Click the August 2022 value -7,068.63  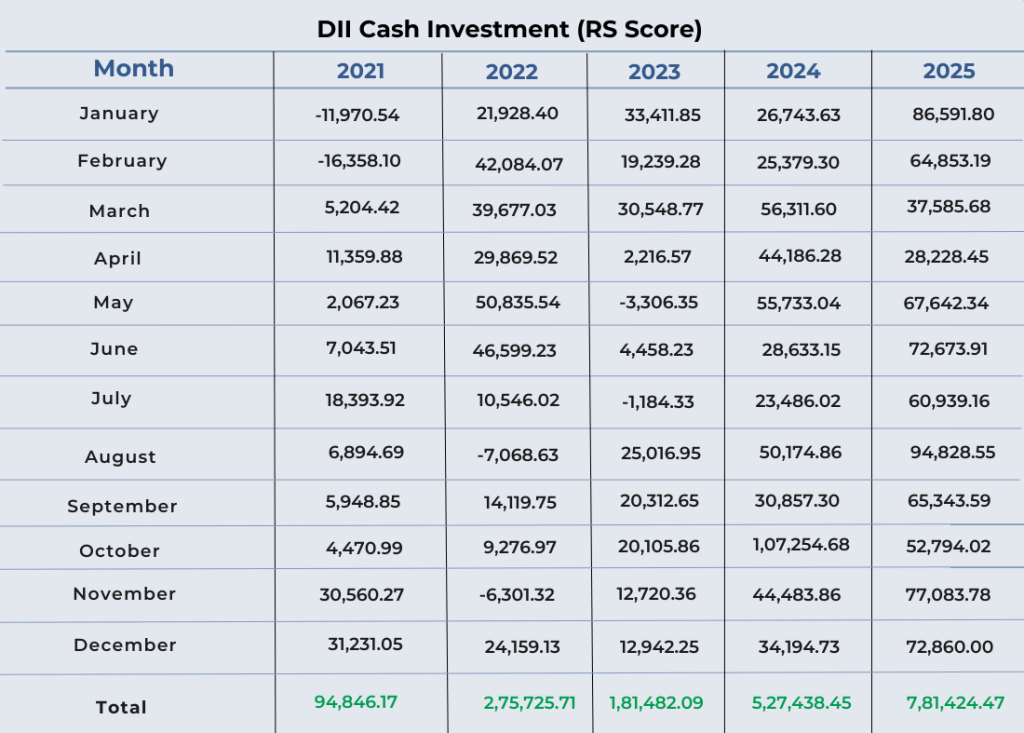tap(514, 455)
